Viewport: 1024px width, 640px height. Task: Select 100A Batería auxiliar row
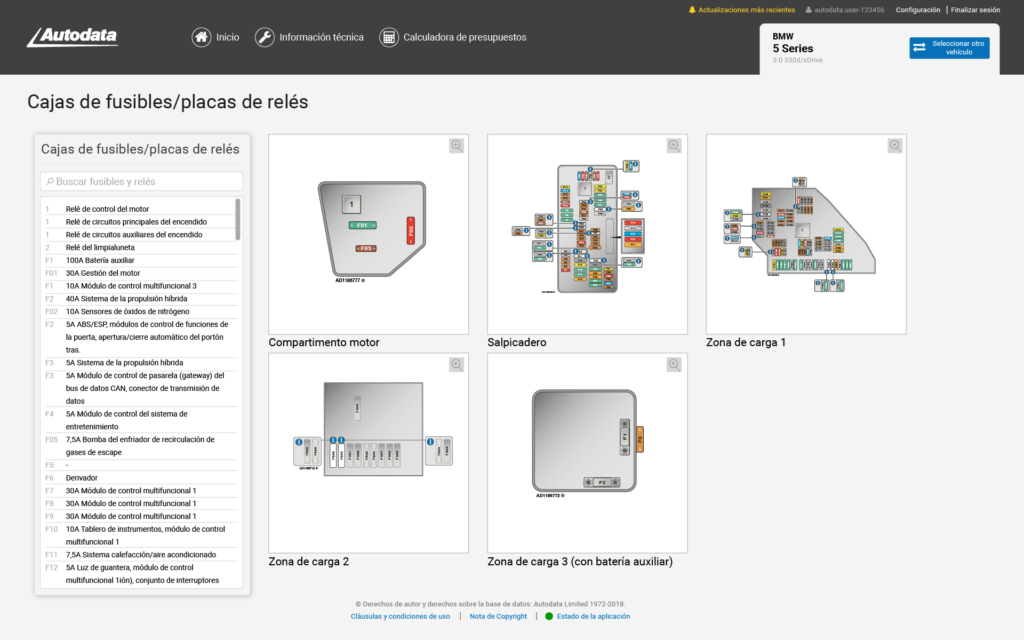(140, 260)
